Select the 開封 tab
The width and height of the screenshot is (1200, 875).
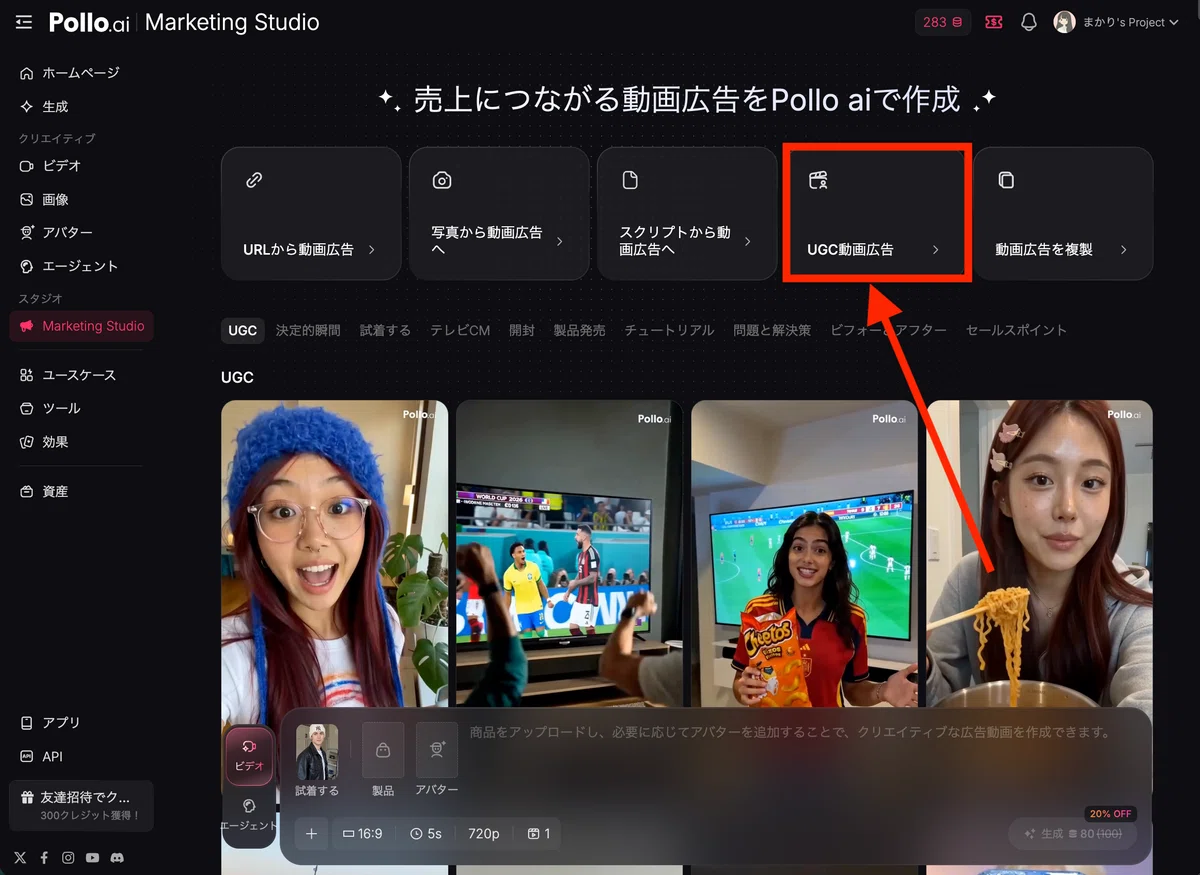(x=522, y=330)
